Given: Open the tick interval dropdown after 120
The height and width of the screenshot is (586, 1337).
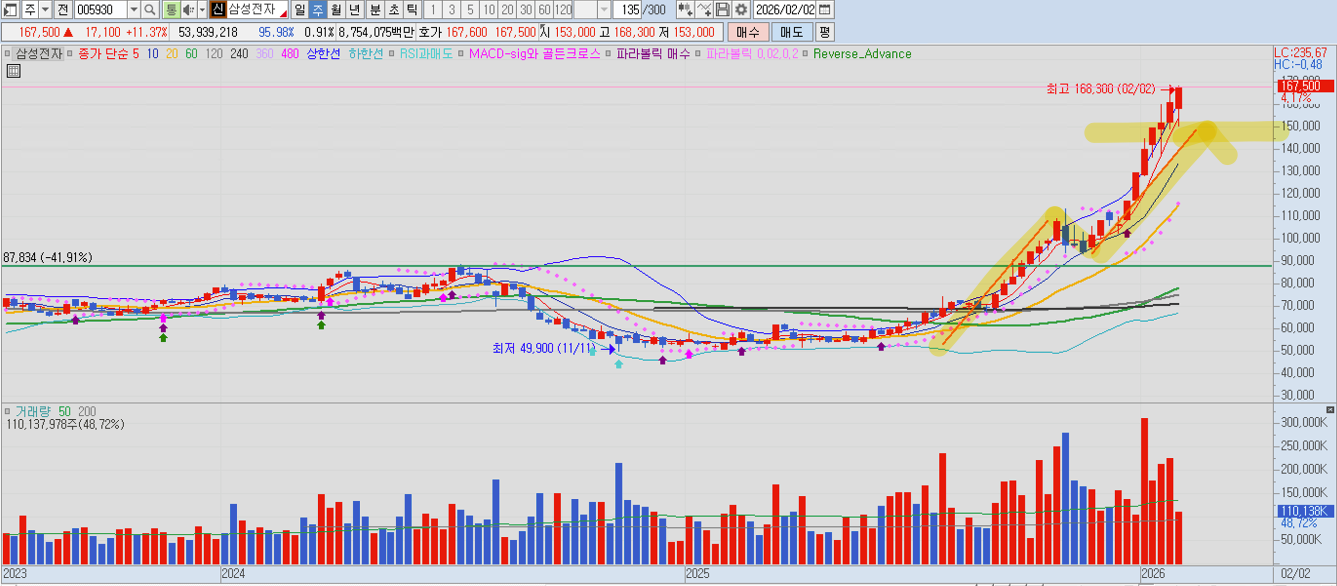Looking at the screenshot, I should [604, 9].
